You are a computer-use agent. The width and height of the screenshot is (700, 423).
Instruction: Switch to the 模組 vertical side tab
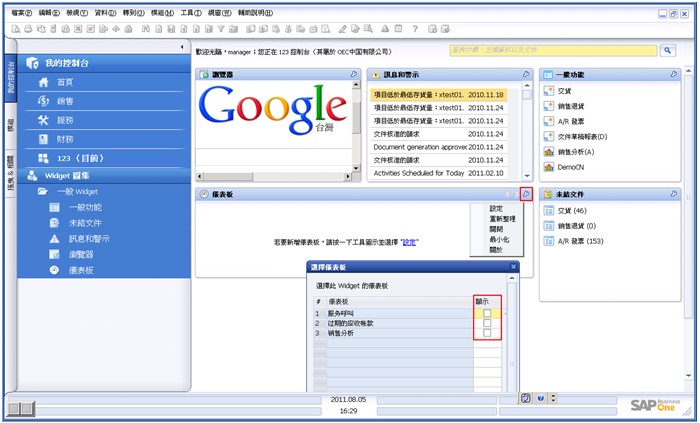[10, 125]
